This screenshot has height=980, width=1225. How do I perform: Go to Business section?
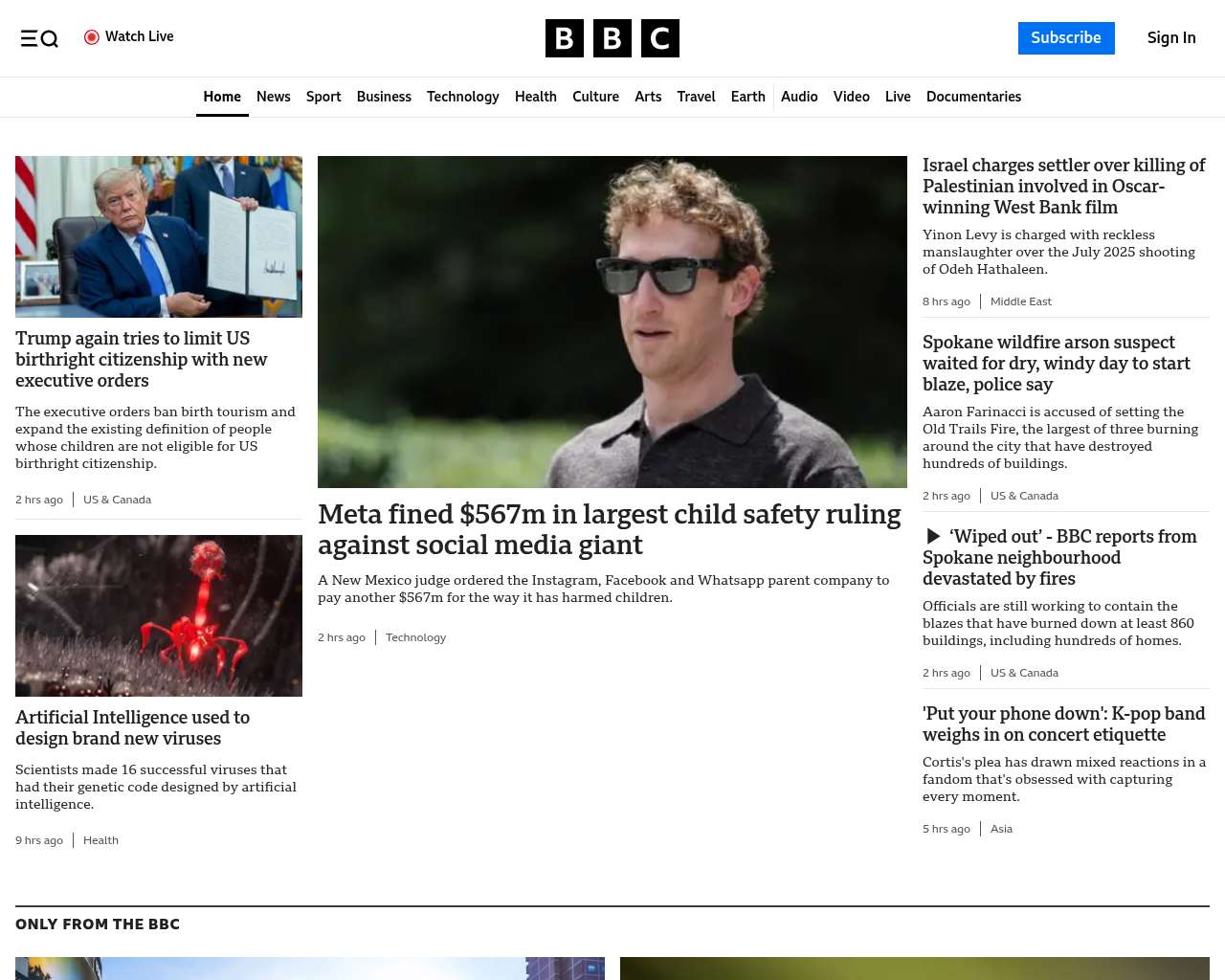pos(384,97)
